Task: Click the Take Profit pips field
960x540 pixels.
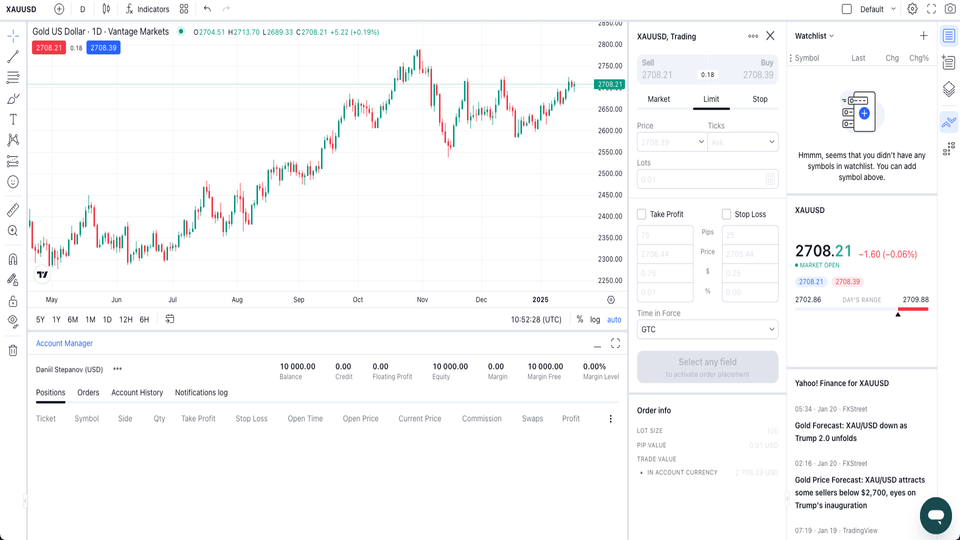Action: tap(665, 235)
